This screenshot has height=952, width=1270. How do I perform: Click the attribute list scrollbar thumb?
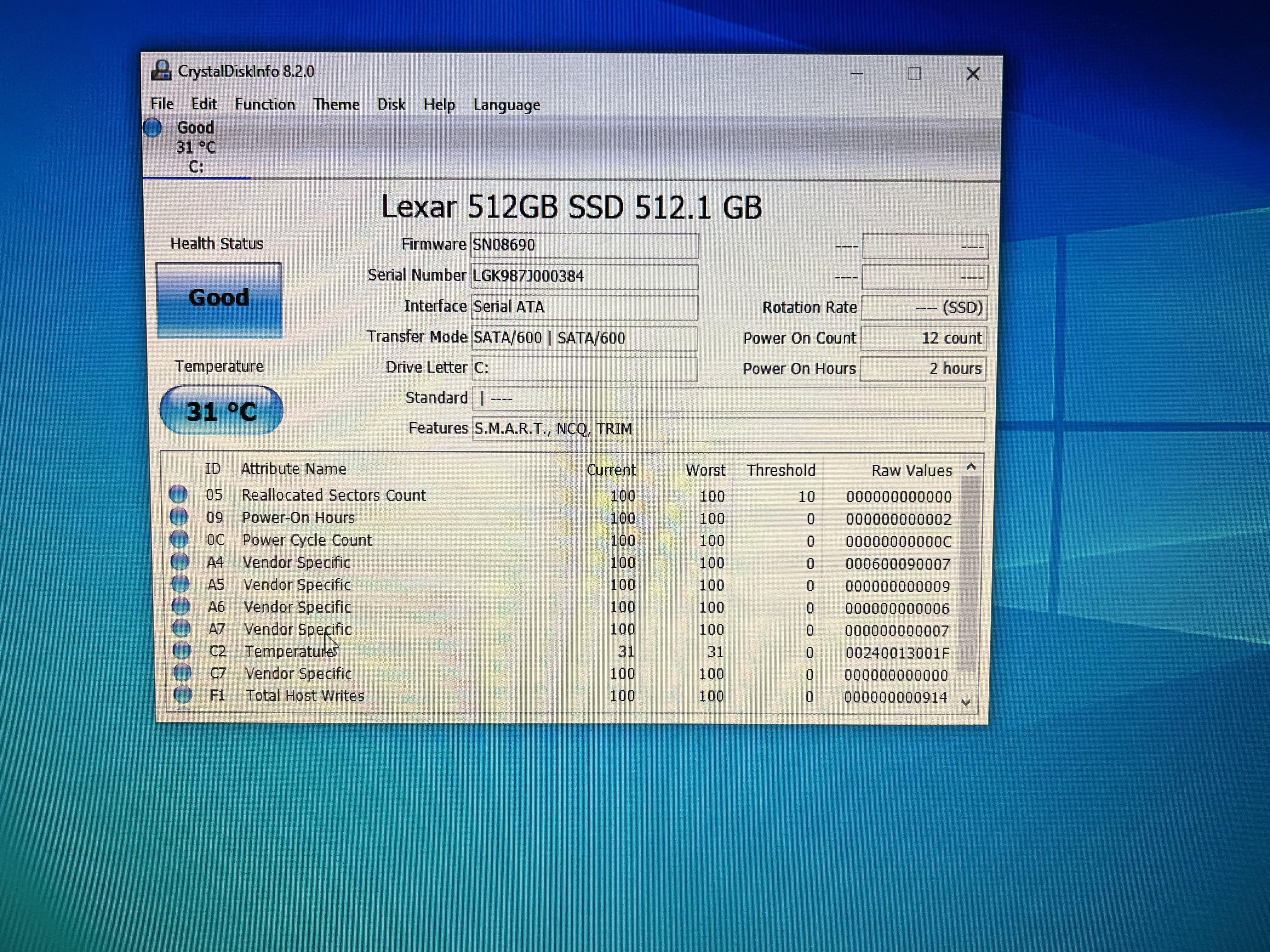(x=969, y=574)
